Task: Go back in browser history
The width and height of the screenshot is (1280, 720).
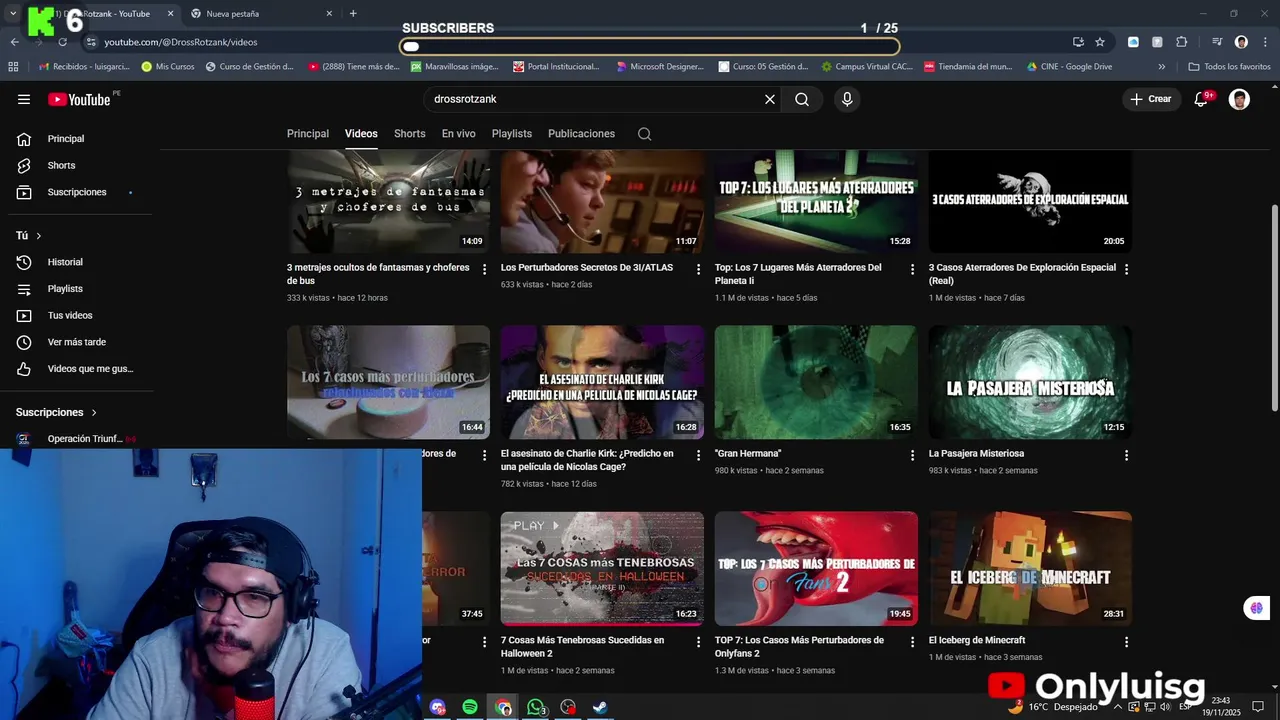Action: (14, 42)
